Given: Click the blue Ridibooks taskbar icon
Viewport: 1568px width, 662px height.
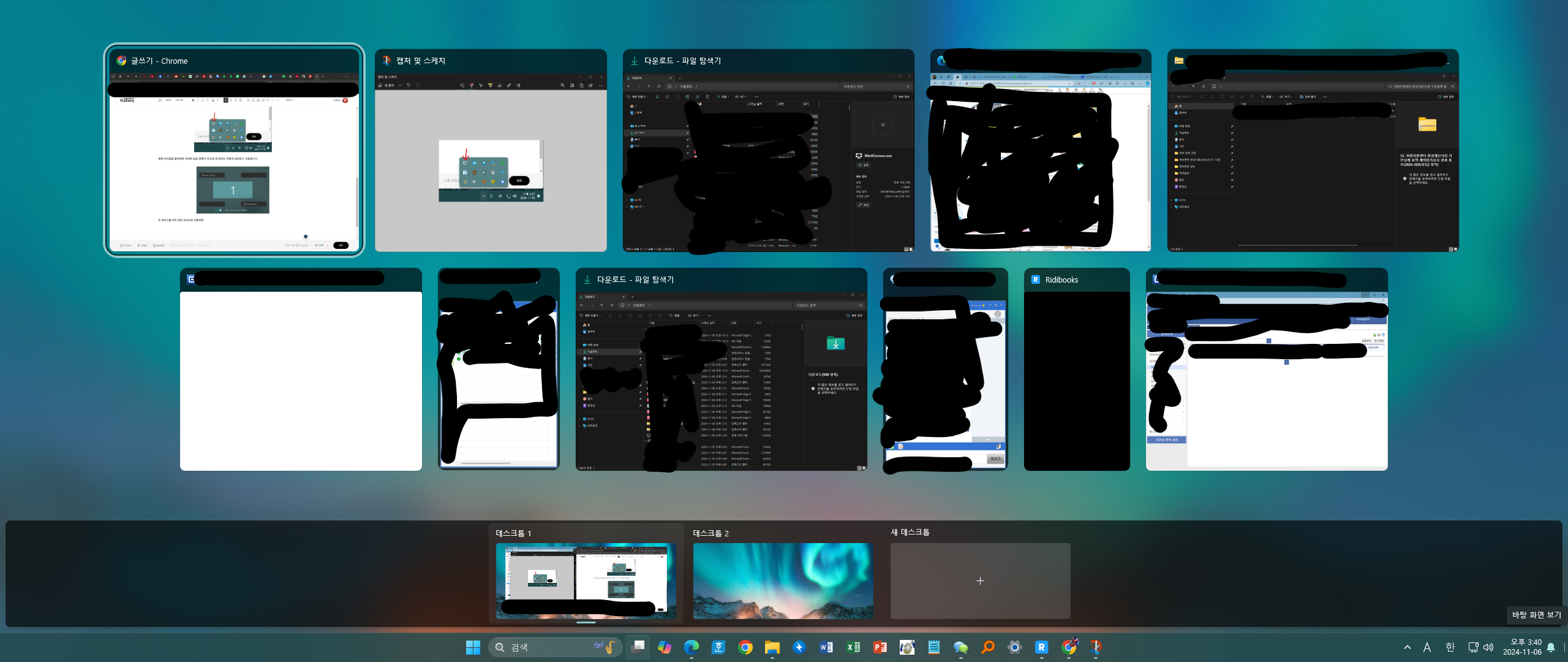Looking at the screenshot, I should click(x=1041, y=647).
